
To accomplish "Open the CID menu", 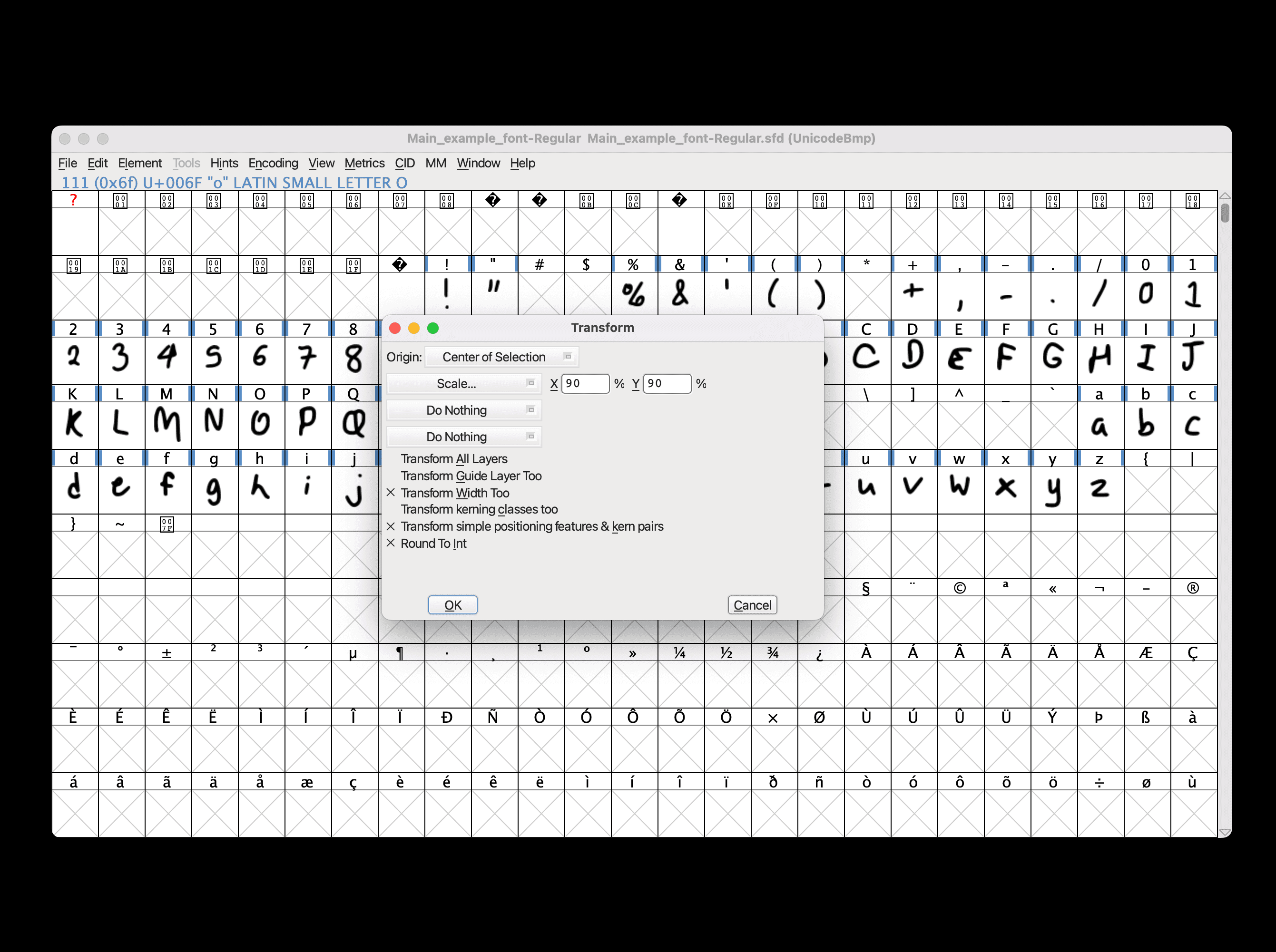I will coord(405,163).
